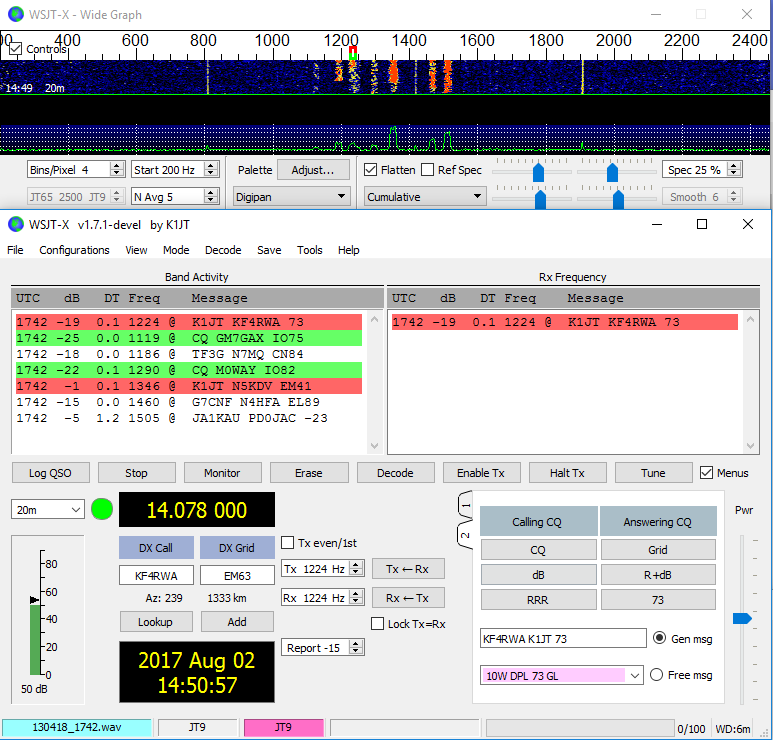Adjust the Pwr slider handle
The height and width of the screenshot is (740, 773).
coord(741,619)
